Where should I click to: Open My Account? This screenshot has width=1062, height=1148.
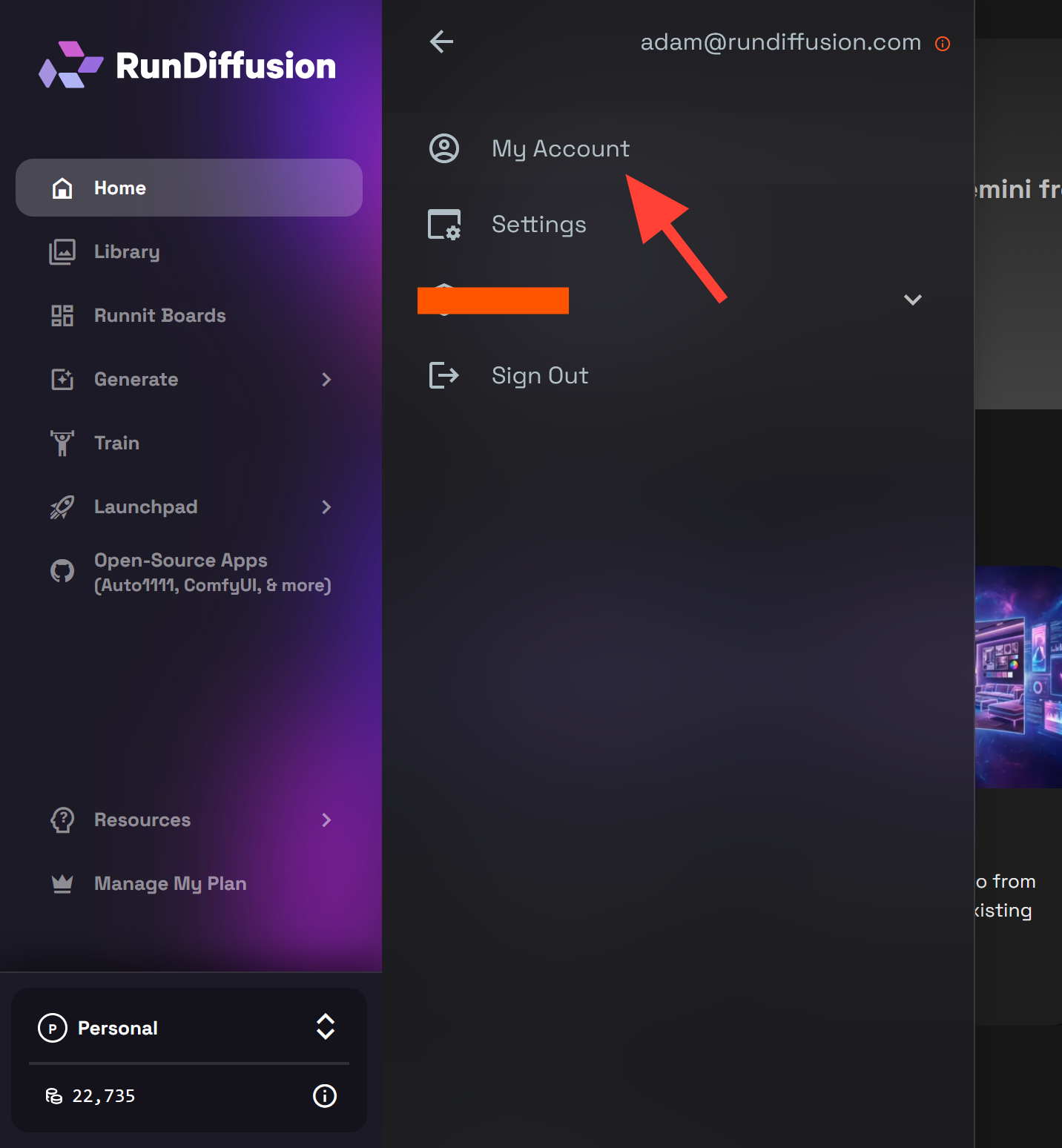[561, 149]
